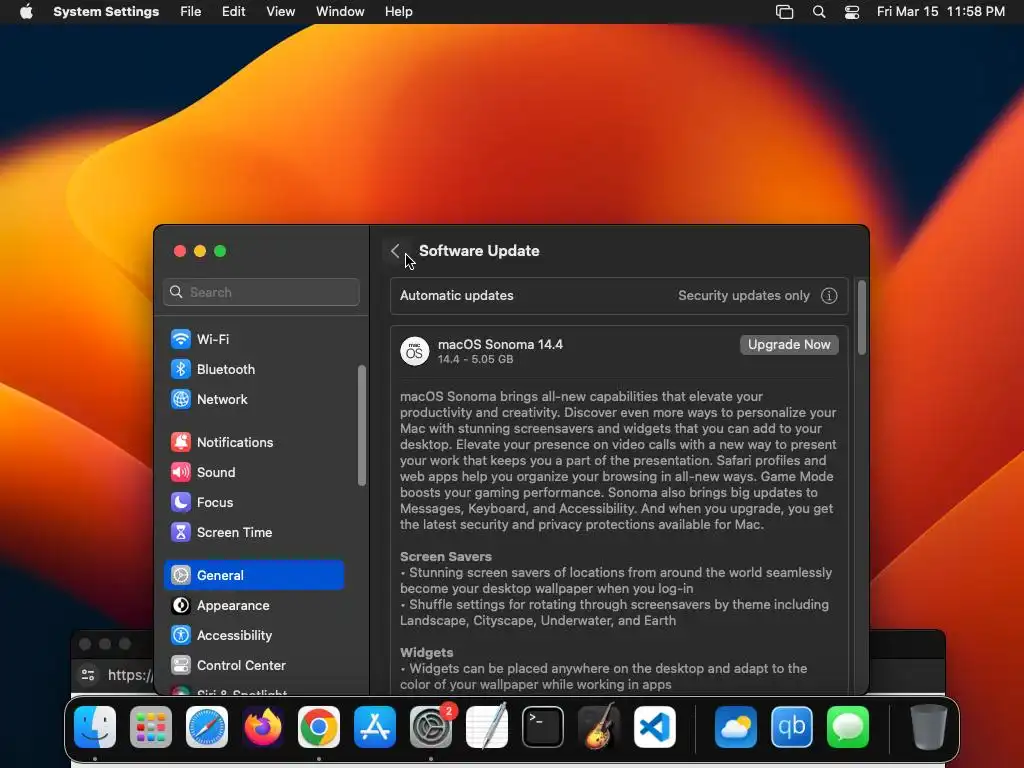Open the View menu
This screenshot has width=1024, height=768.
(280, 12)
